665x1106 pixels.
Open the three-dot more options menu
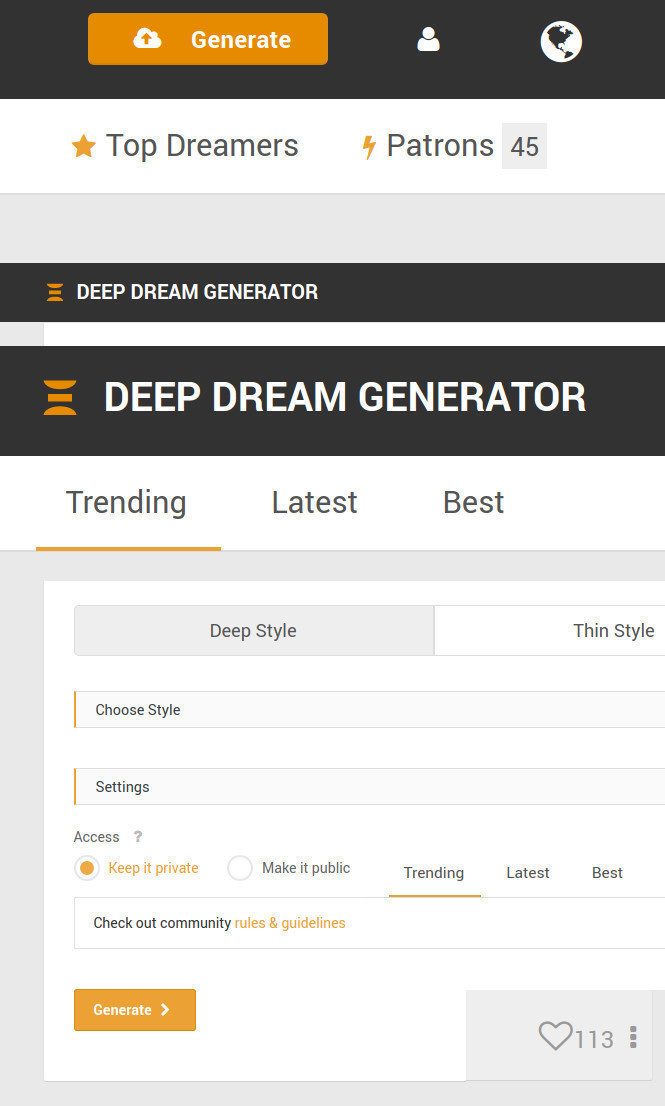[x=633, y=1038]
